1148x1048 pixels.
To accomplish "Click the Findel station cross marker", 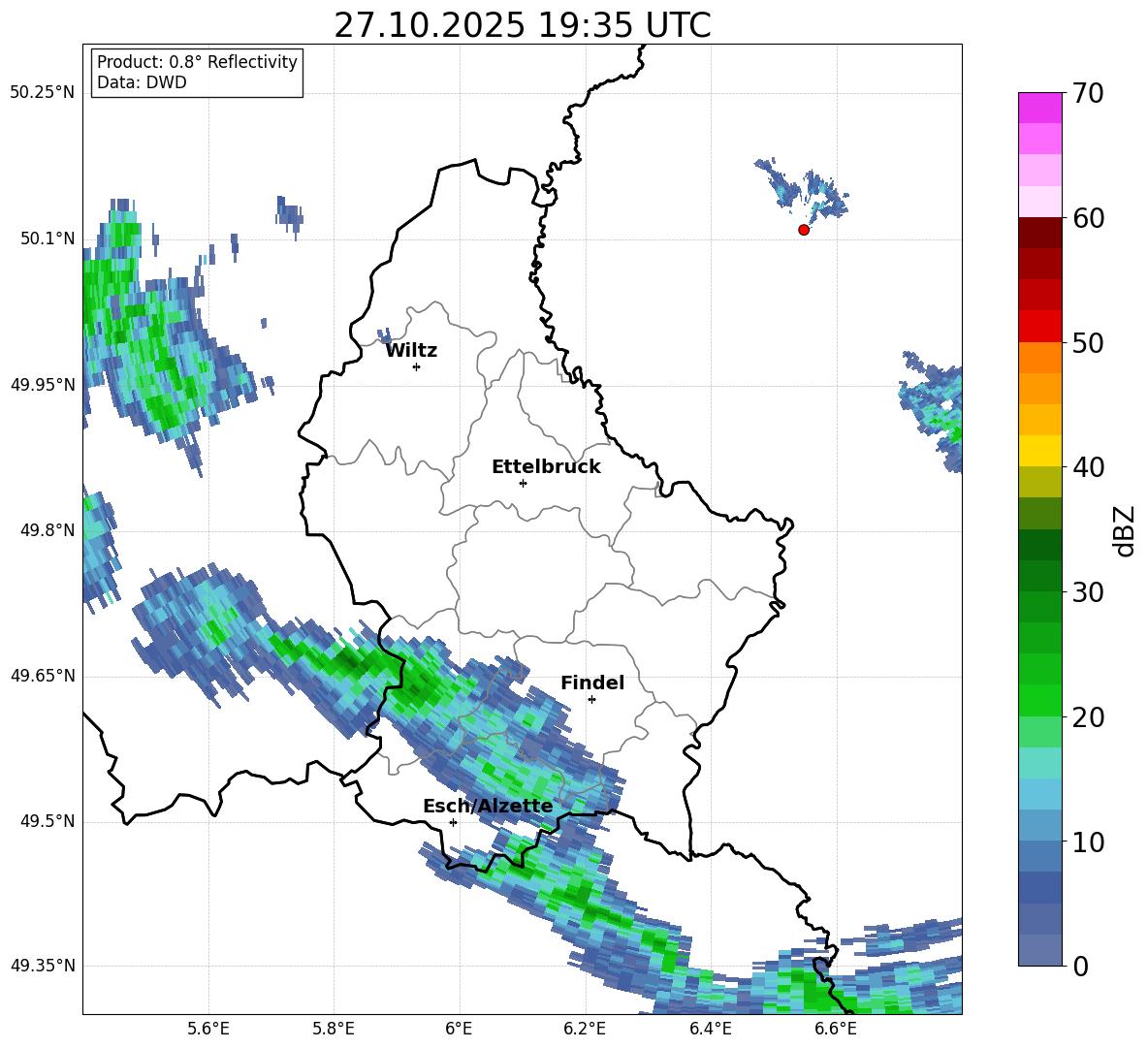I will pyautogui.click(x=591, y=700).
